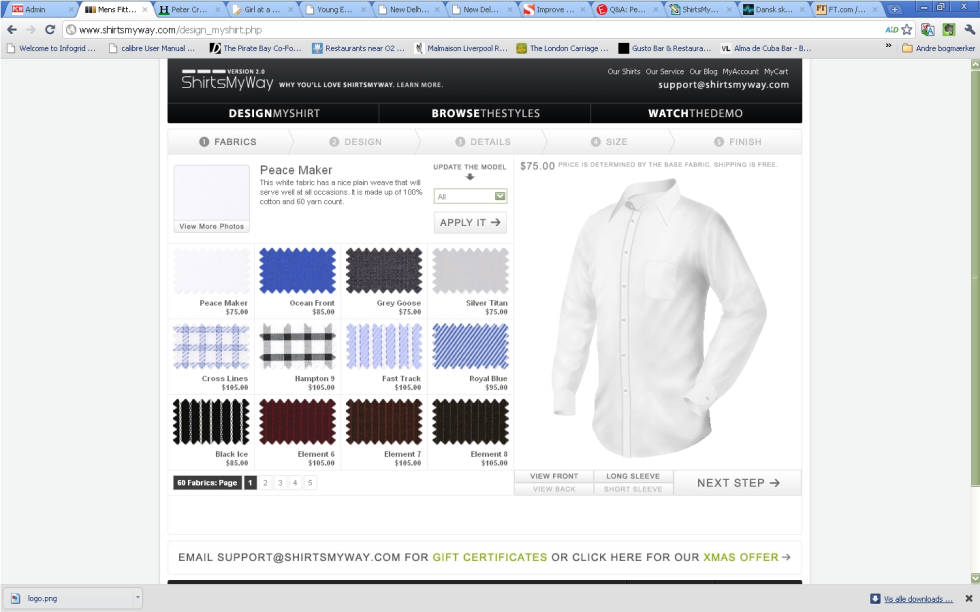Open The Pirate Bay bookmark
Viewport: 980px width, 612px height.
[x=256, y=48]
